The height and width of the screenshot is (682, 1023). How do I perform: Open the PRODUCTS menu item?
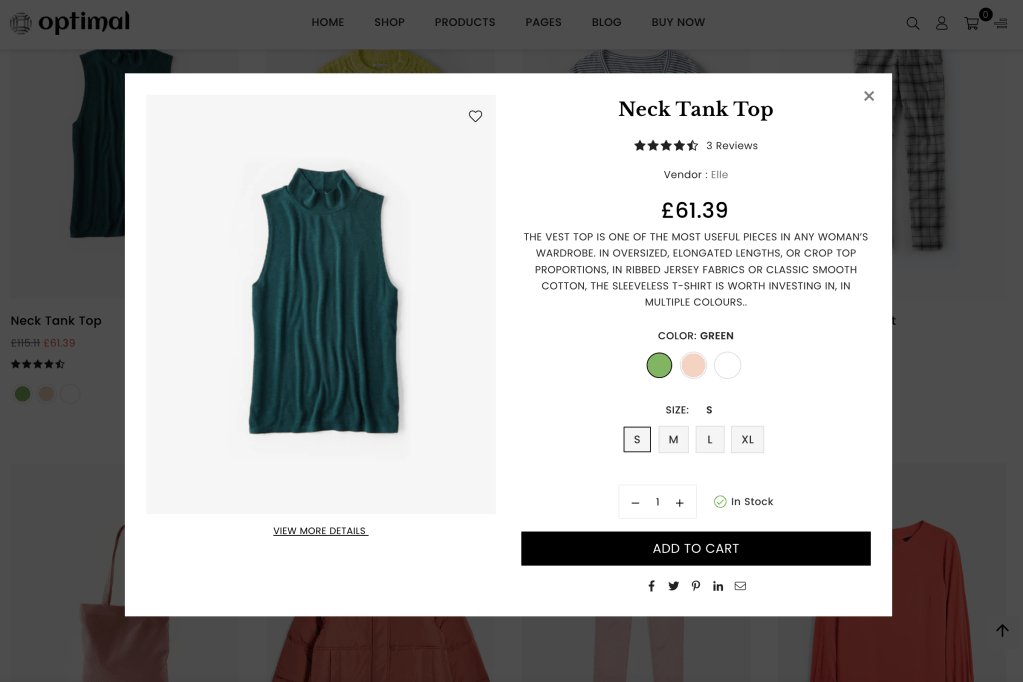point(465,22)
